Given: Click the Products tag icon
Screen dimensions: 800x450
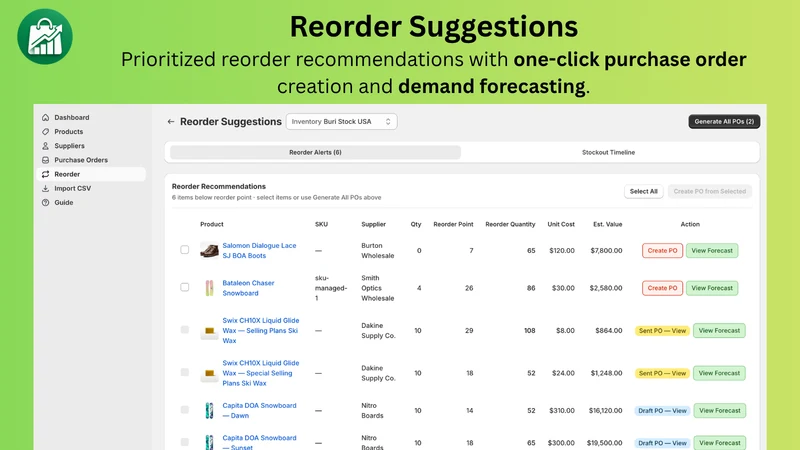Looking at the screenshot, I should (45, 132).
